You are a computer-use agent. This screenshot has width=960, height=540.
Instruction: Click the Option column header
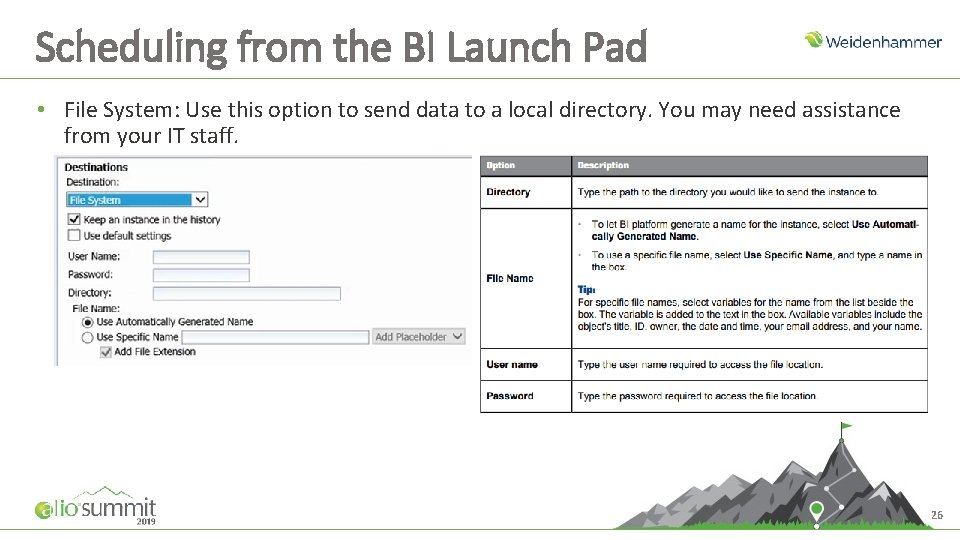tap(501, 165)
